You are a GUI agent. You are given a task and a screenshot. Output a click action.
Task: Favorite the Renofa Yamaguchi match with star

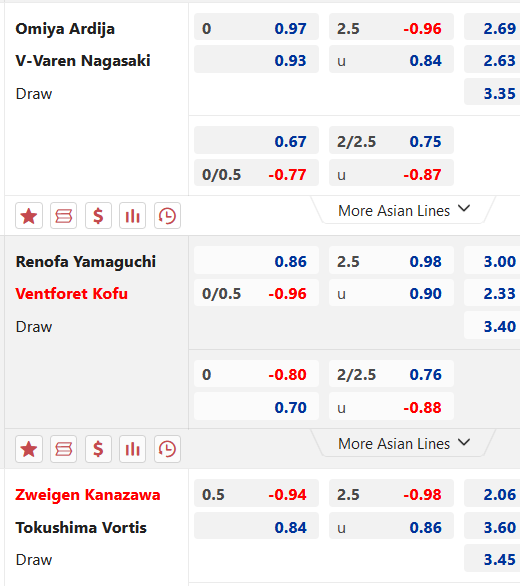tap(29, 449)
